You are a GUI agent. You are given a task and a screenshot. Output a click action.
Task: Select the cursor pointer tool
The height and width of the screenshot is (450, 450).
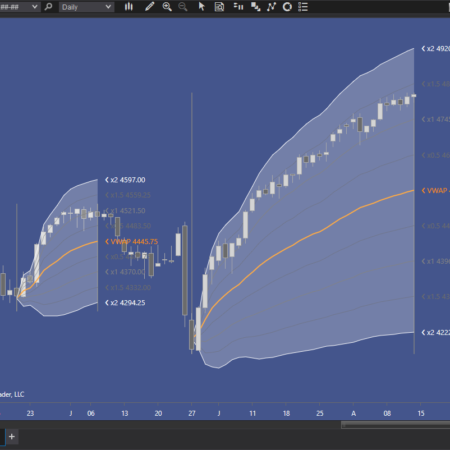[x=201, y=7]
